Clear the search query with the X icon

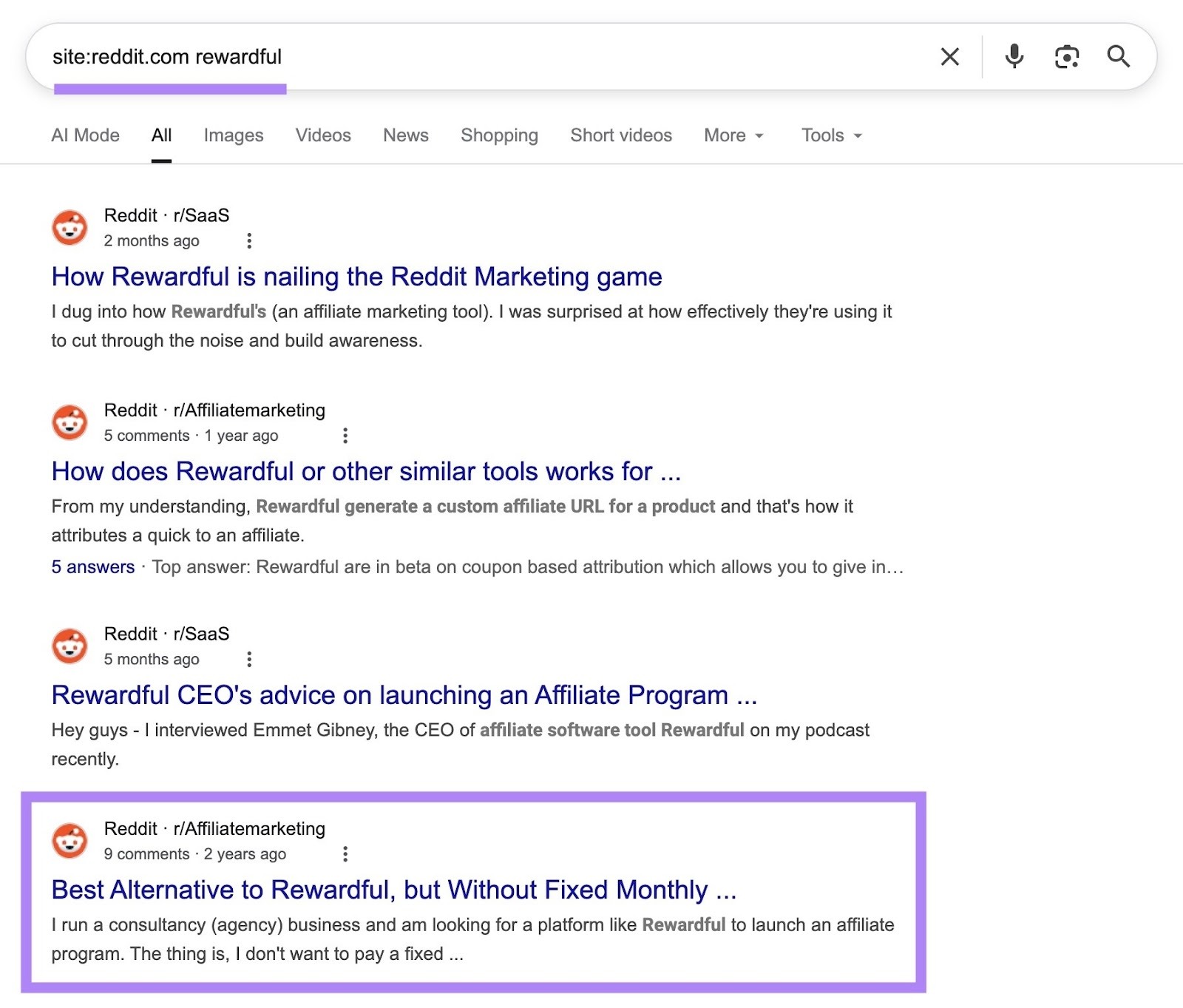(x=950, y=56)
